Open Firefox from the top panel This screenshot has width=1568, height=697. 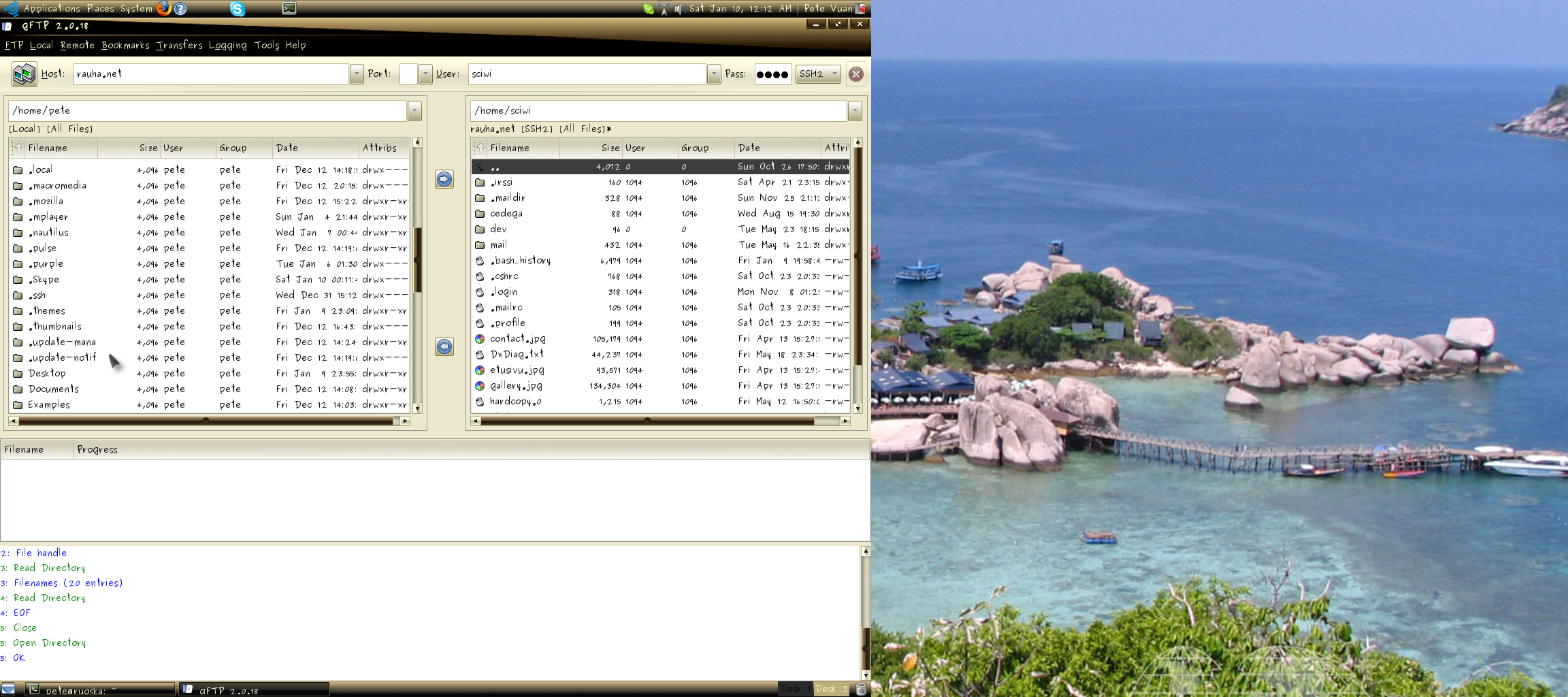(164, 8)
